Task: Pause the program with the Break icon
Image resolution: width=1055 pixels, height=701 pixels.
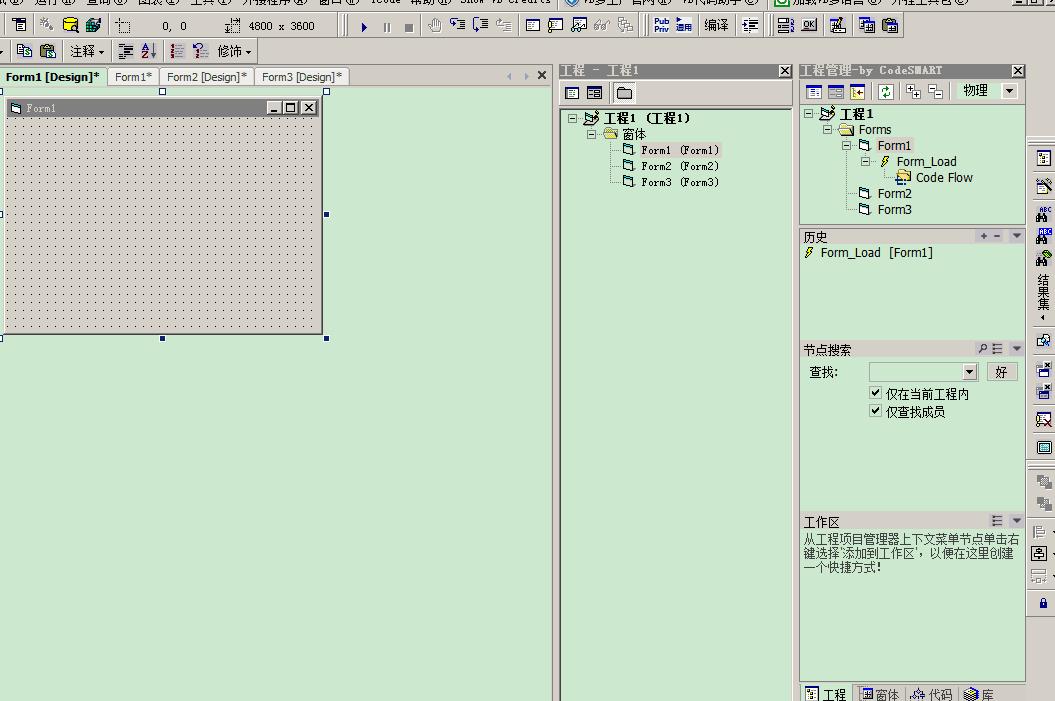Action: click(x=386, y=26)
